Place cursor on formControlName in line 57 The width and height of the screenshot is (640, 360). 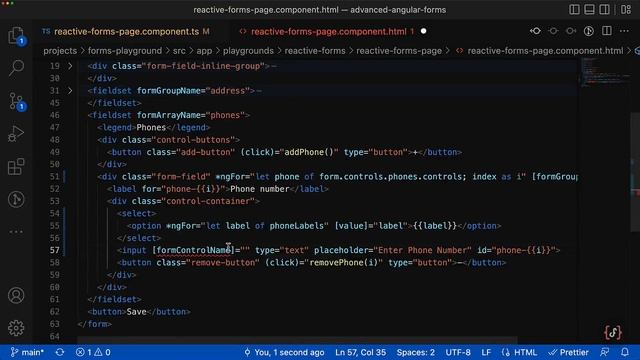(194, 250)
